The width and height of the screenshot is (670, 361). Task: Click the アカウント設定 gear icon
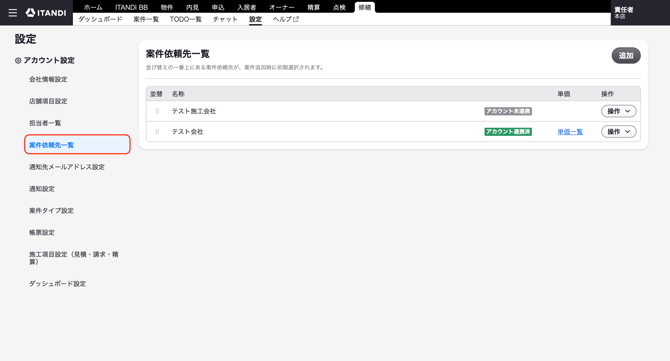pos(18,61)
